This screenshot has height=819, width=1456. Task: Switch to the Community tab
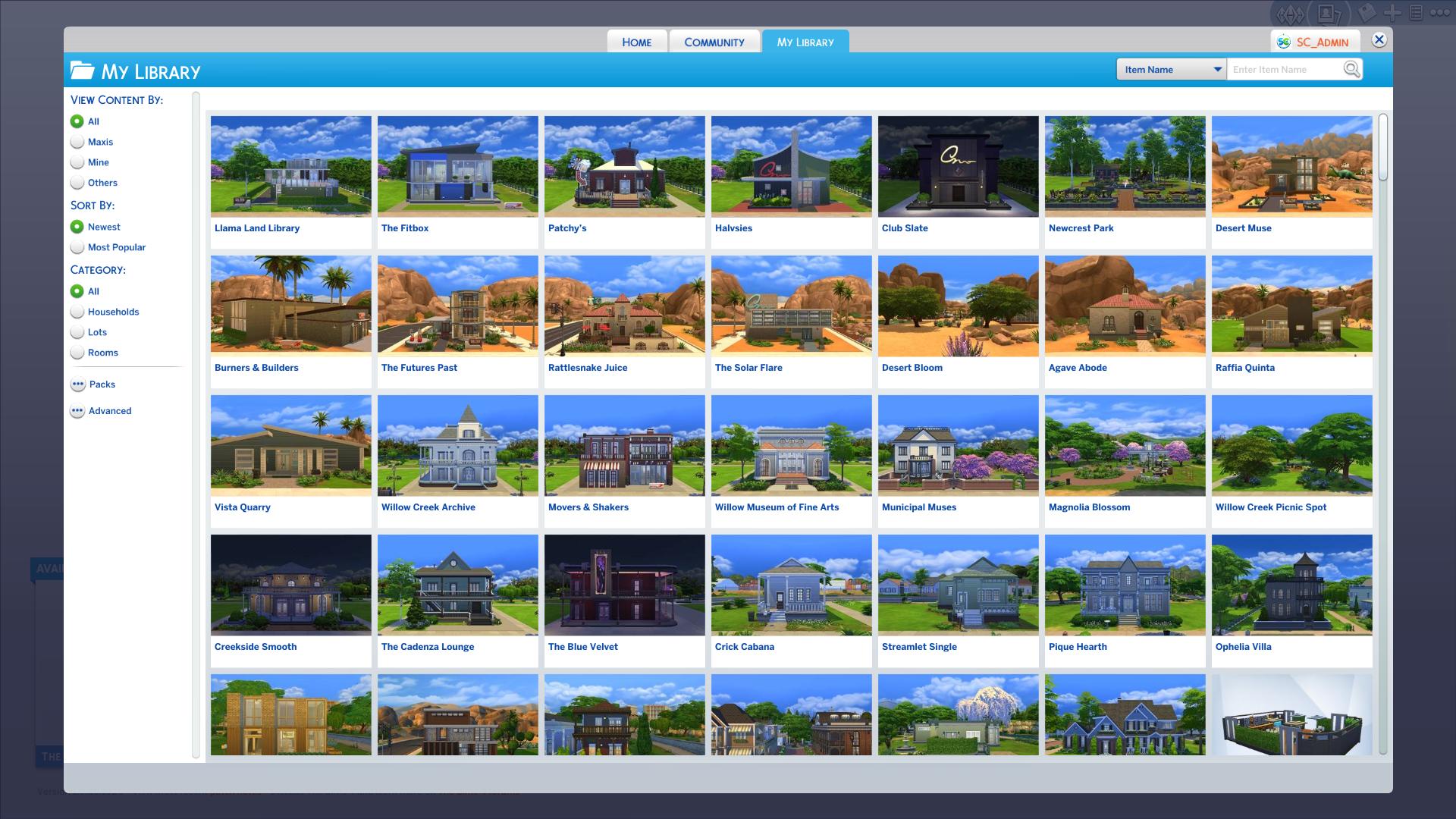714,42
